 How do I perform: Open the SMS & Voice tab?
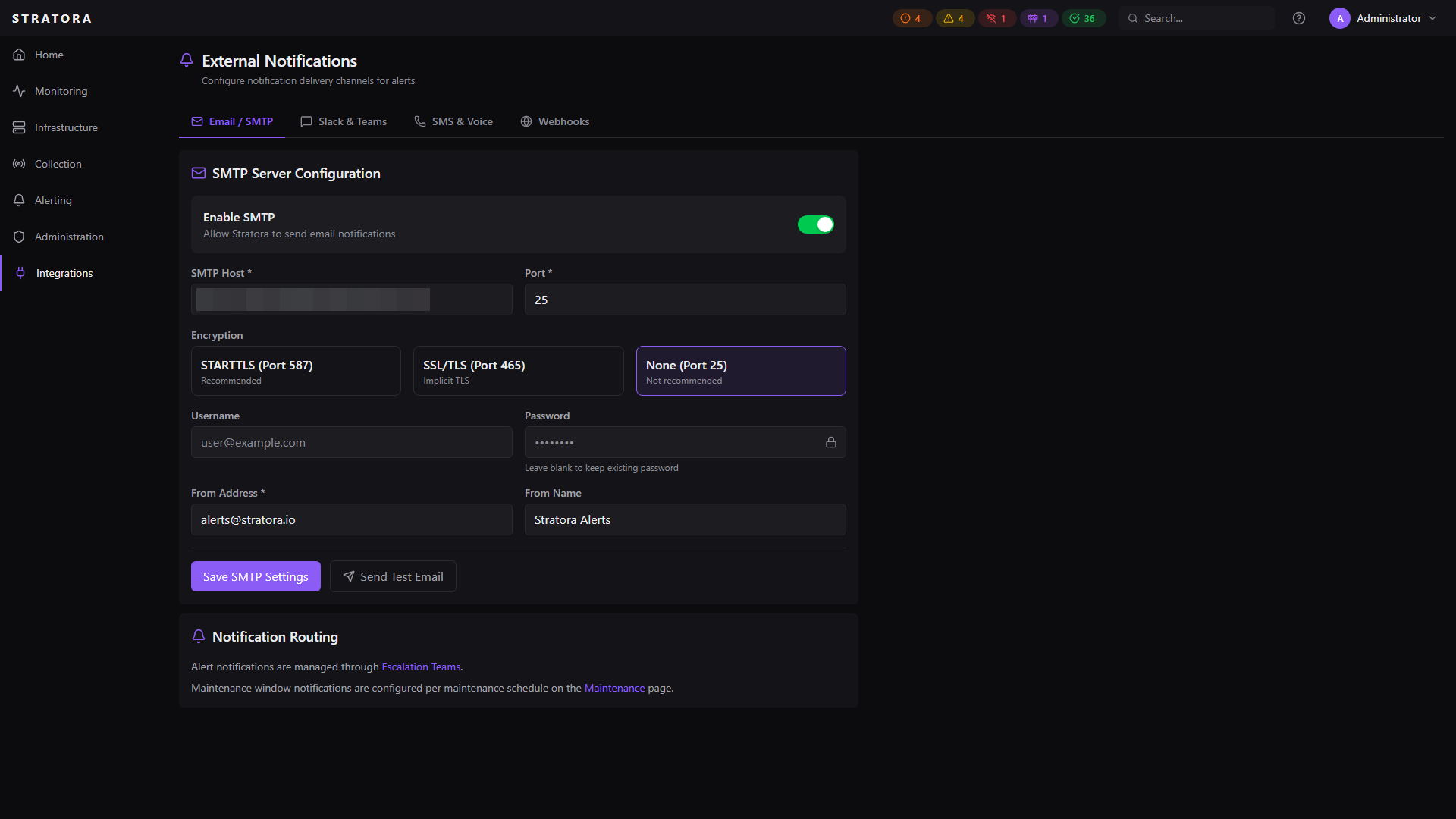453,121
